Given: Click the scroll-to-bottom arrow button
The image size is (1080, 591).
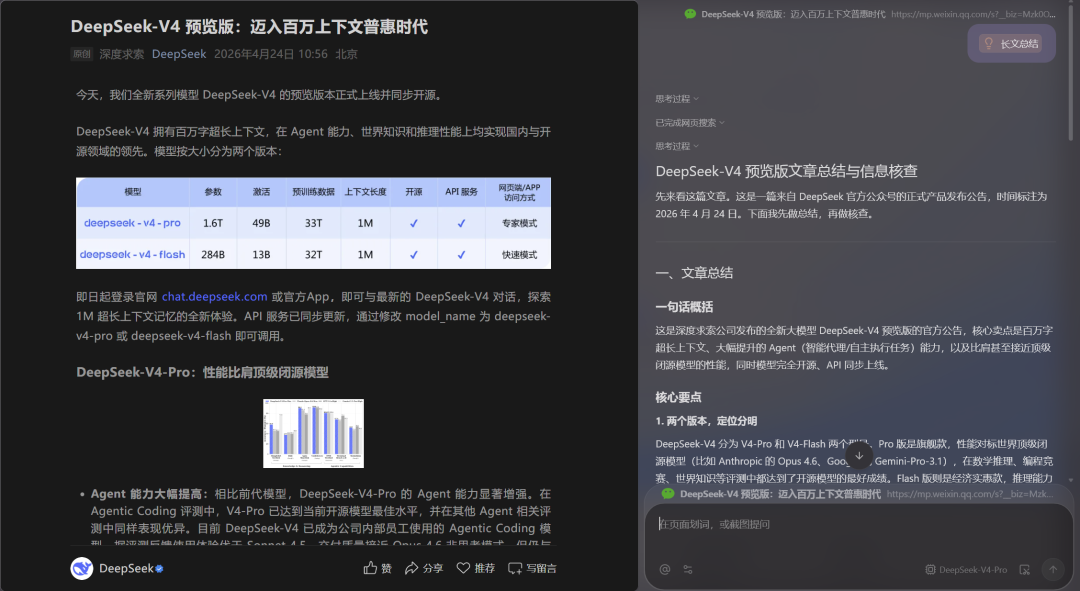Looking at the screenshot, I should pos(858,455).
